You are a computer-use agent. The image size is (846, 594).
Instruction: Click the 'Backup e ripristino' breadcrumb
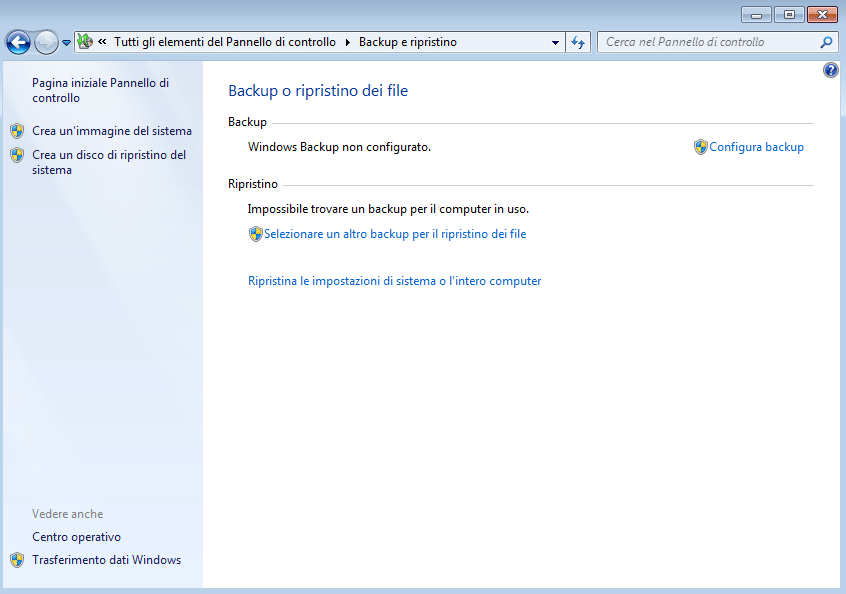408,42
